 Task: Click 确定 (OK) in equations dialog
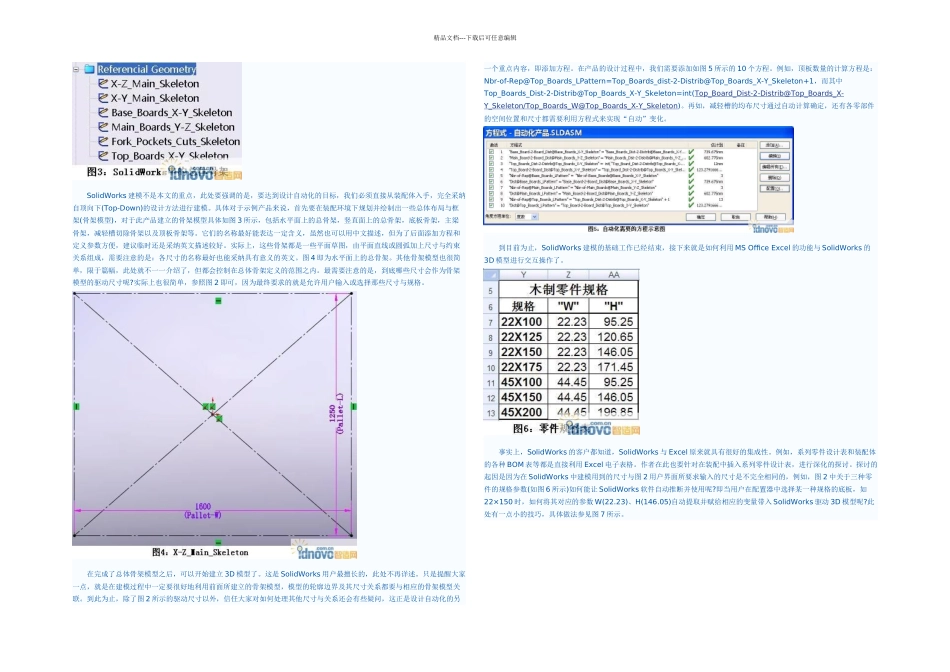(x=701, y=217)
